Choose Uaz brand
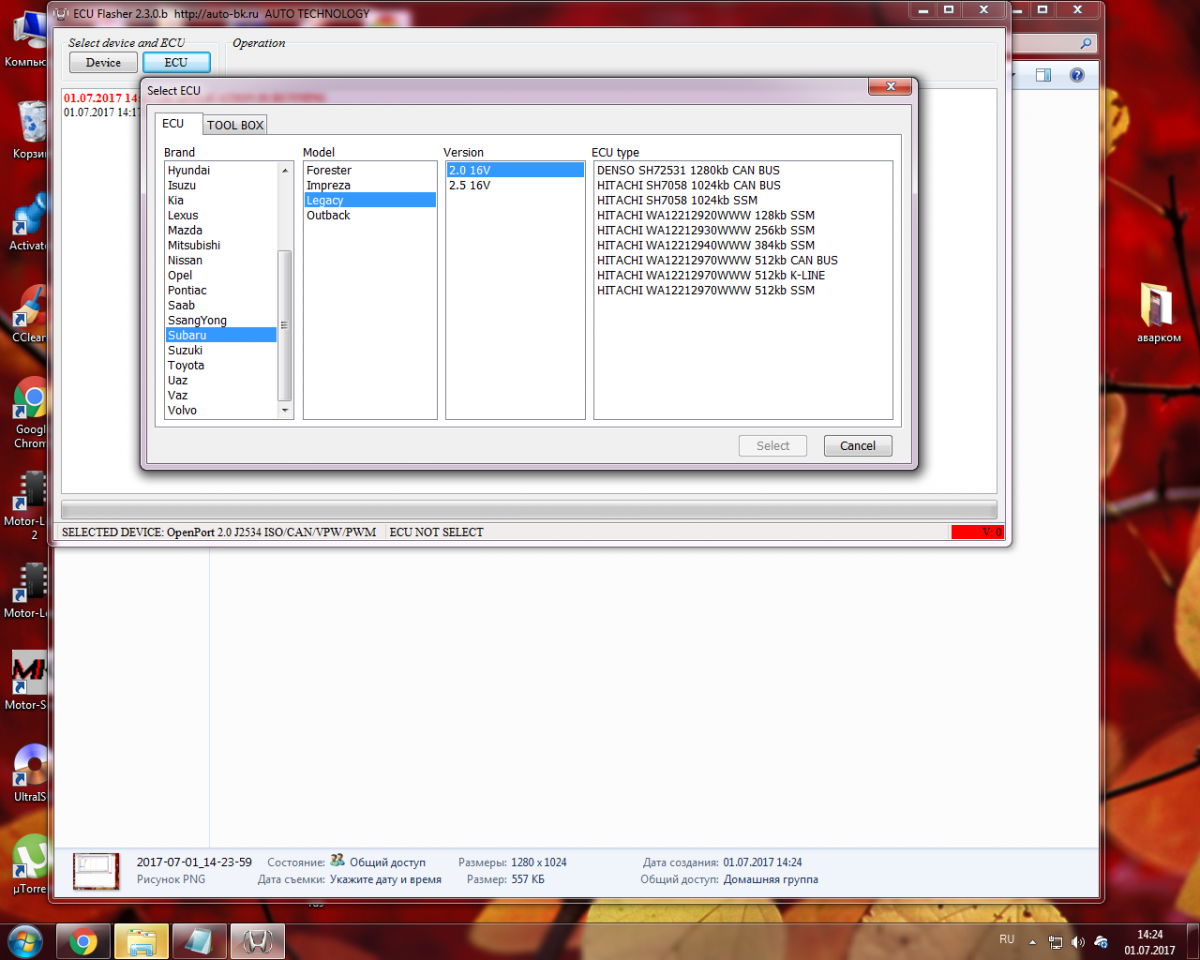The width and height of the screenshot is (1200, 960). click(x=220, y=380)
